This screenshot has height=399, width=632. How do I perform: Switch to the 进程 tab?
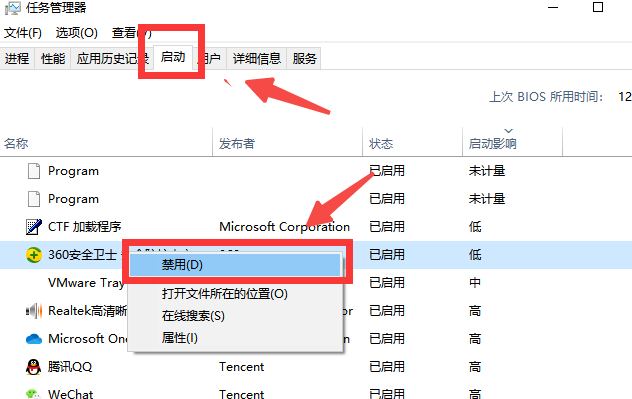17,59
